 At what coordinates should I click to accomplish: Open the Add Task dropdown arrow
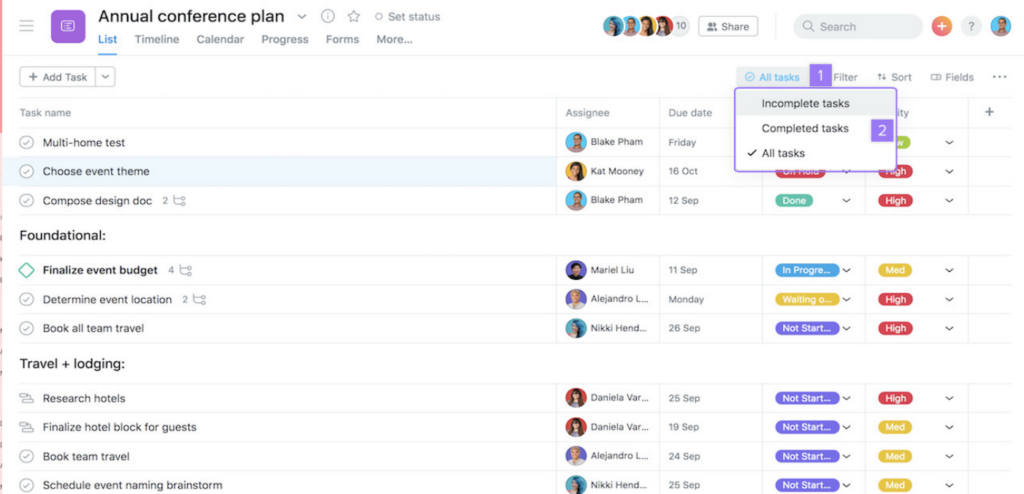pyautogui.click(x=106, y=77)
